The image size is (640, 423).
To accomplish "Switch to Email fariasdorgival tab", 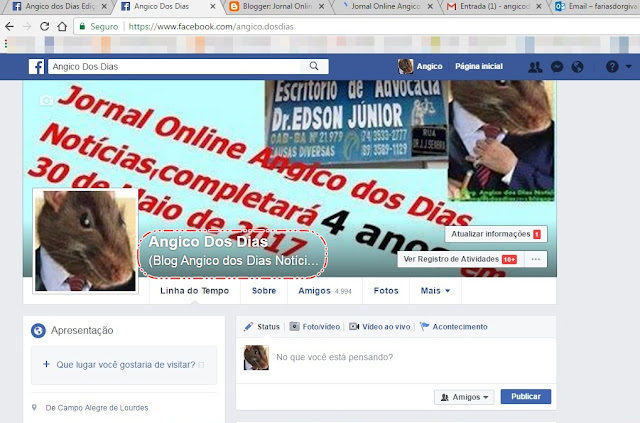I will tap(597, 7).
